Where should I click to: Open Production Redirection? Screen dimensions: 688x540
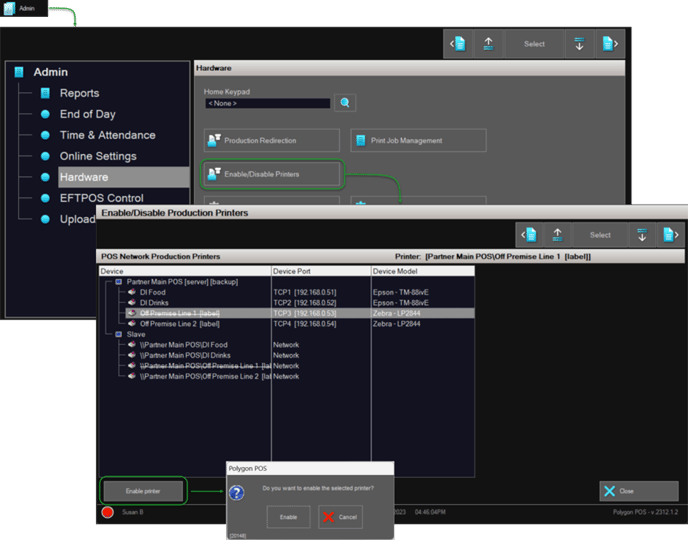pos(272,140)
